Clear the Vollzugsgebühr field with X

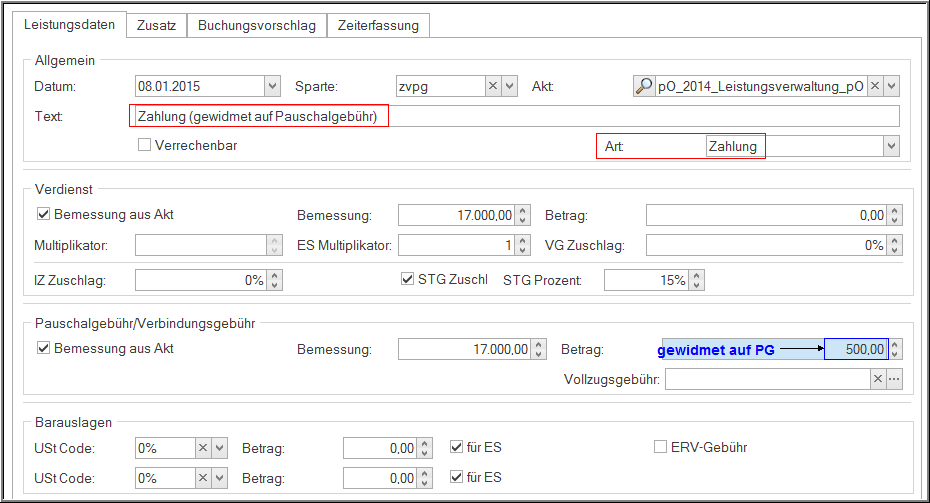[878, 379]
